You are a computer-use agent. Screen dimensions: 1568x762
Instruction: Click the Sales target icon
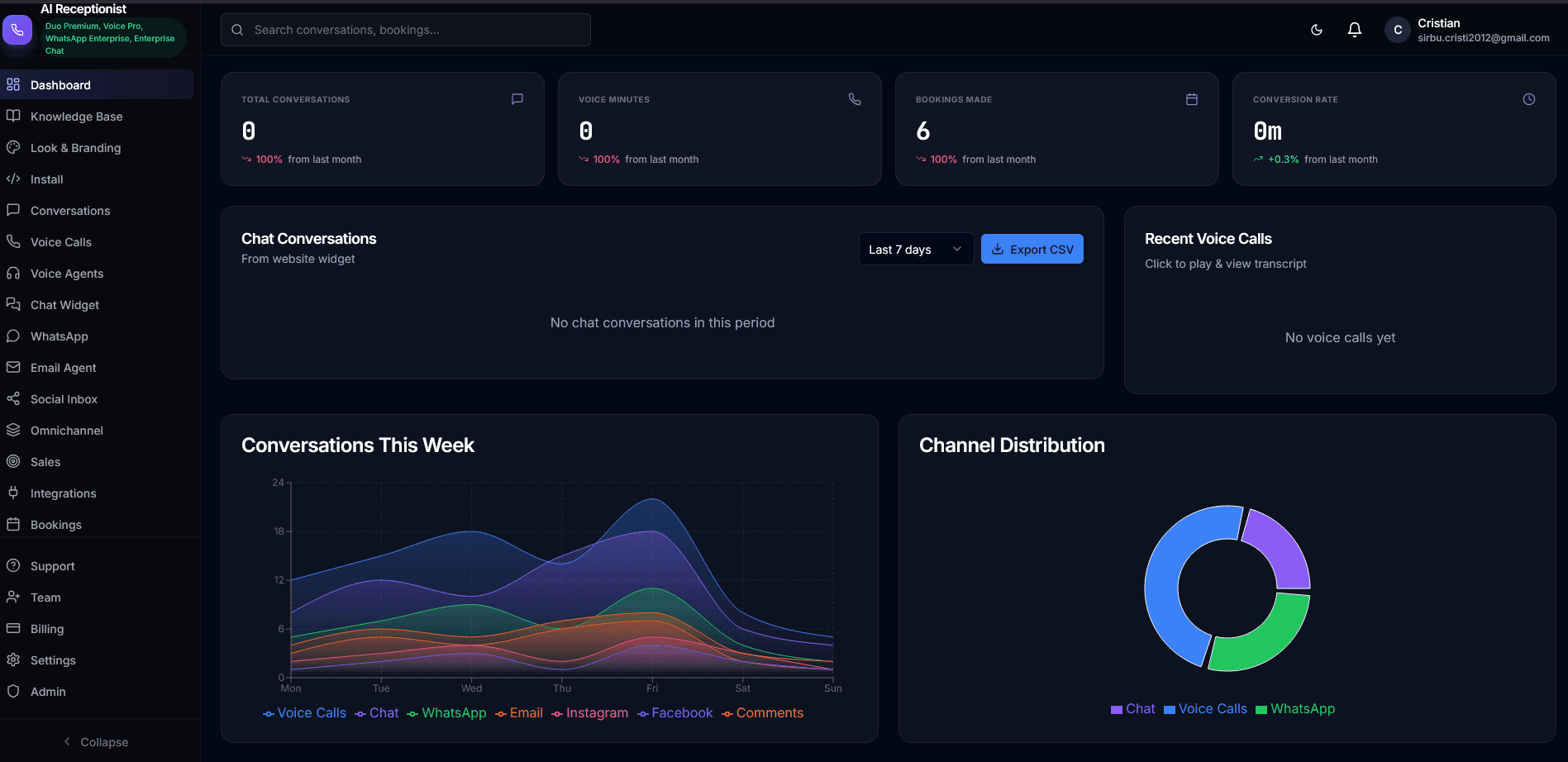point(13,461)
